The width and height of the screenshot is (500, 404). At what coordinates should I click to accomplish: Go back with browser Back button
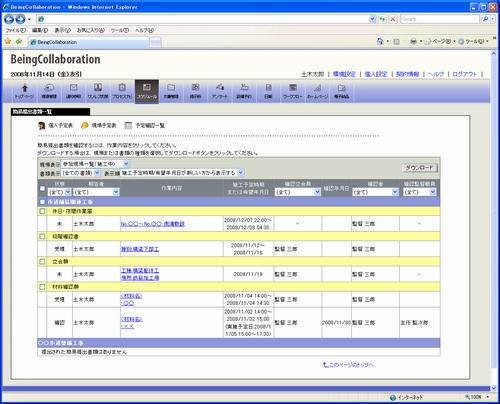click(9, 19)
